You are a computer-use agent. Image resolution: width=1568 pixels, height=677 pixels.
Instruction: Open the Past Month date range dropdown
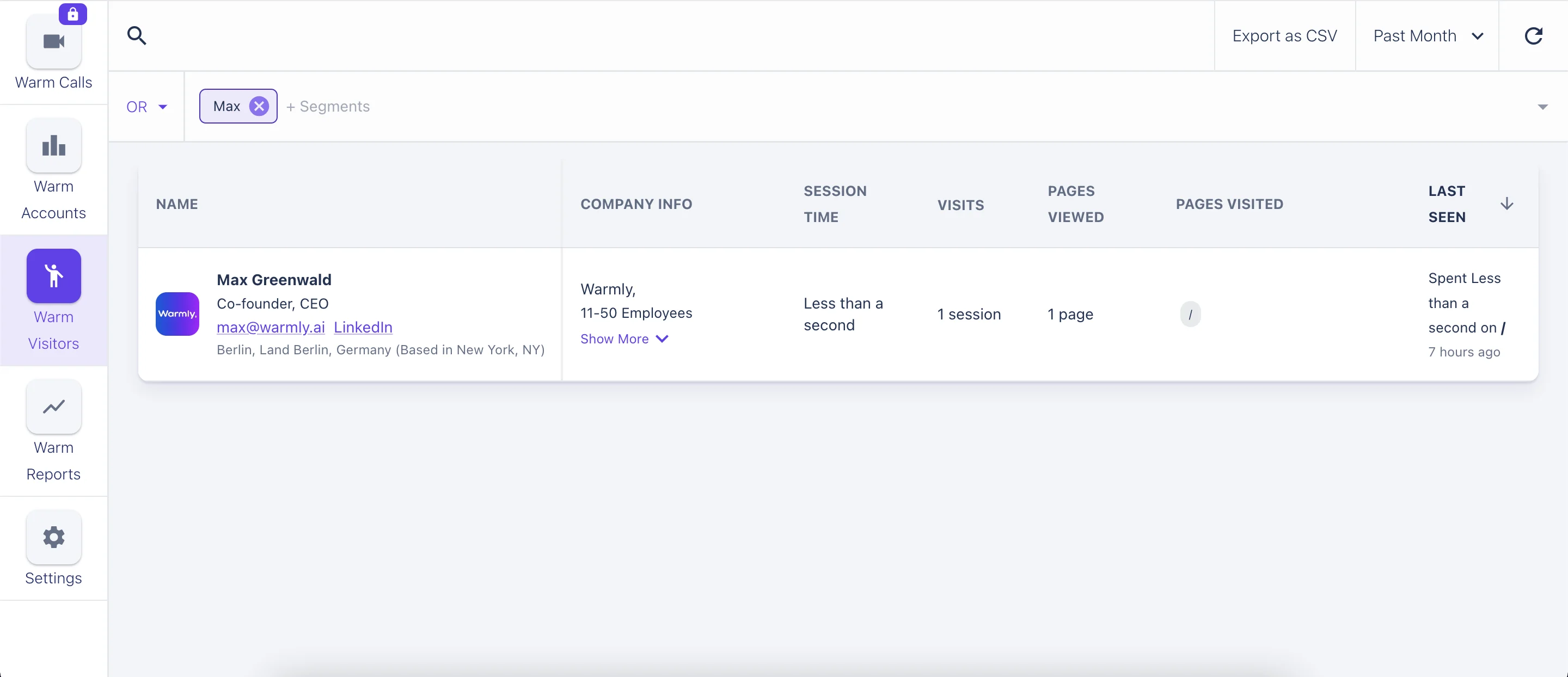click(x=1428, y=36)
